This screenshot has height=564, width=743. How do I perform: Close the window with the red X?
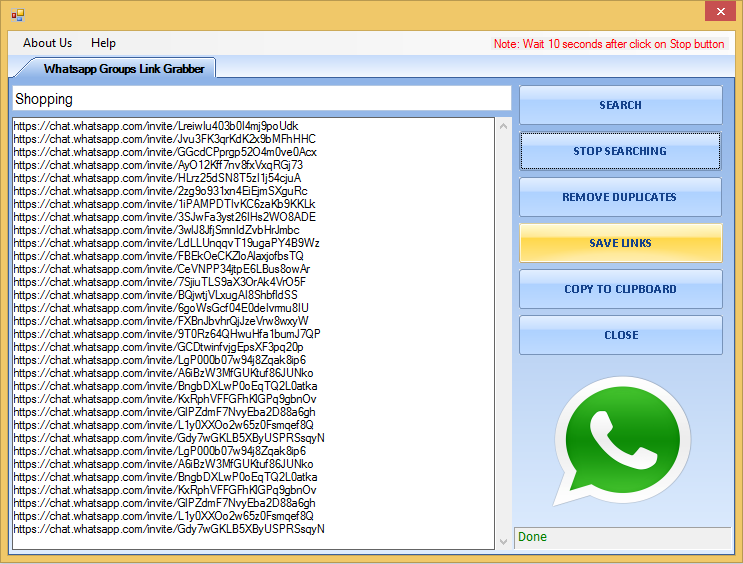pos(720,11)
